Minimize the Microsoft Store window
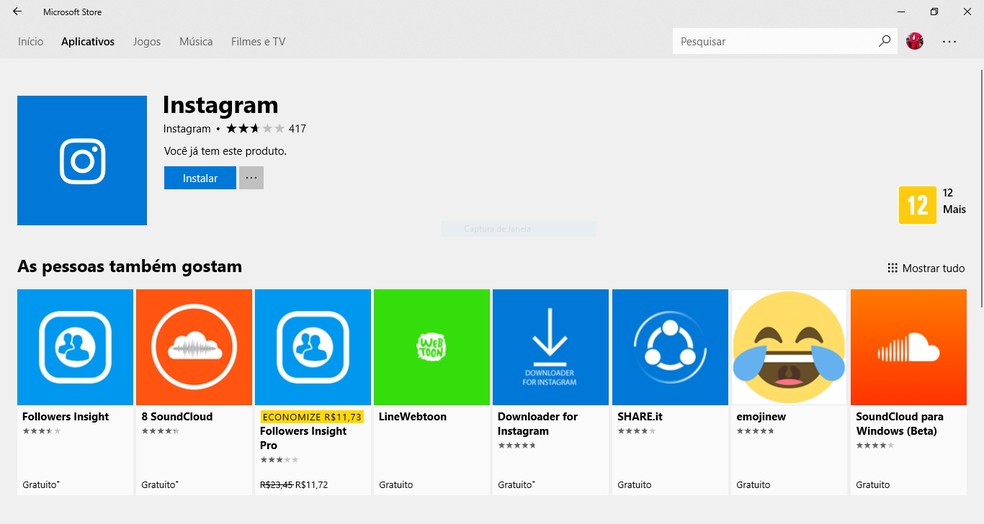The image size is (984, 524). [901, 11]
